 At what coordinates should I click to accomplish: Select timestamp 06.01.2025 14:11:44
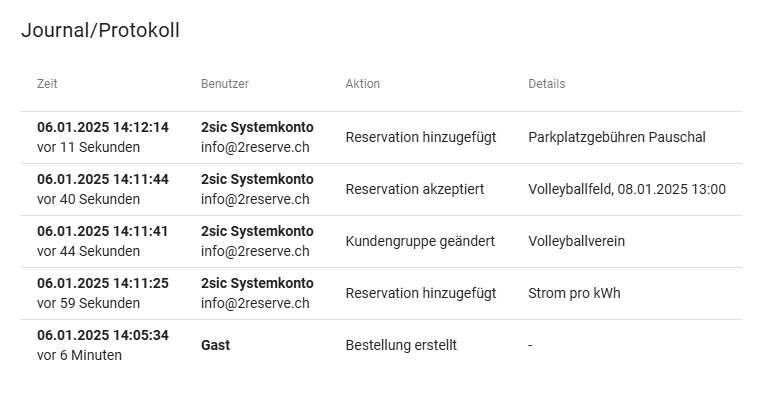[103, 179]
